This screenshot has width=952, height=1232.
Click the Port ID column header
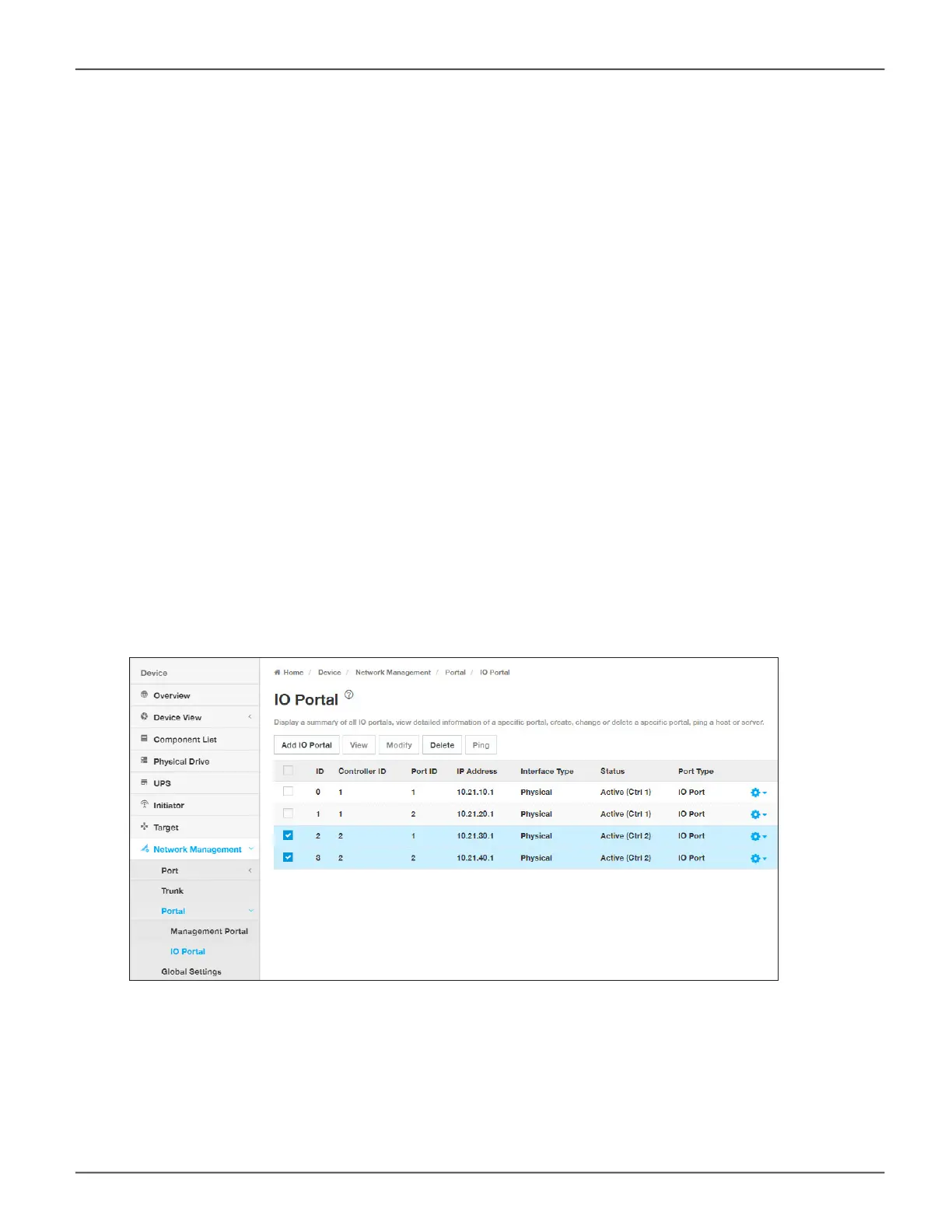pos(424,771)
